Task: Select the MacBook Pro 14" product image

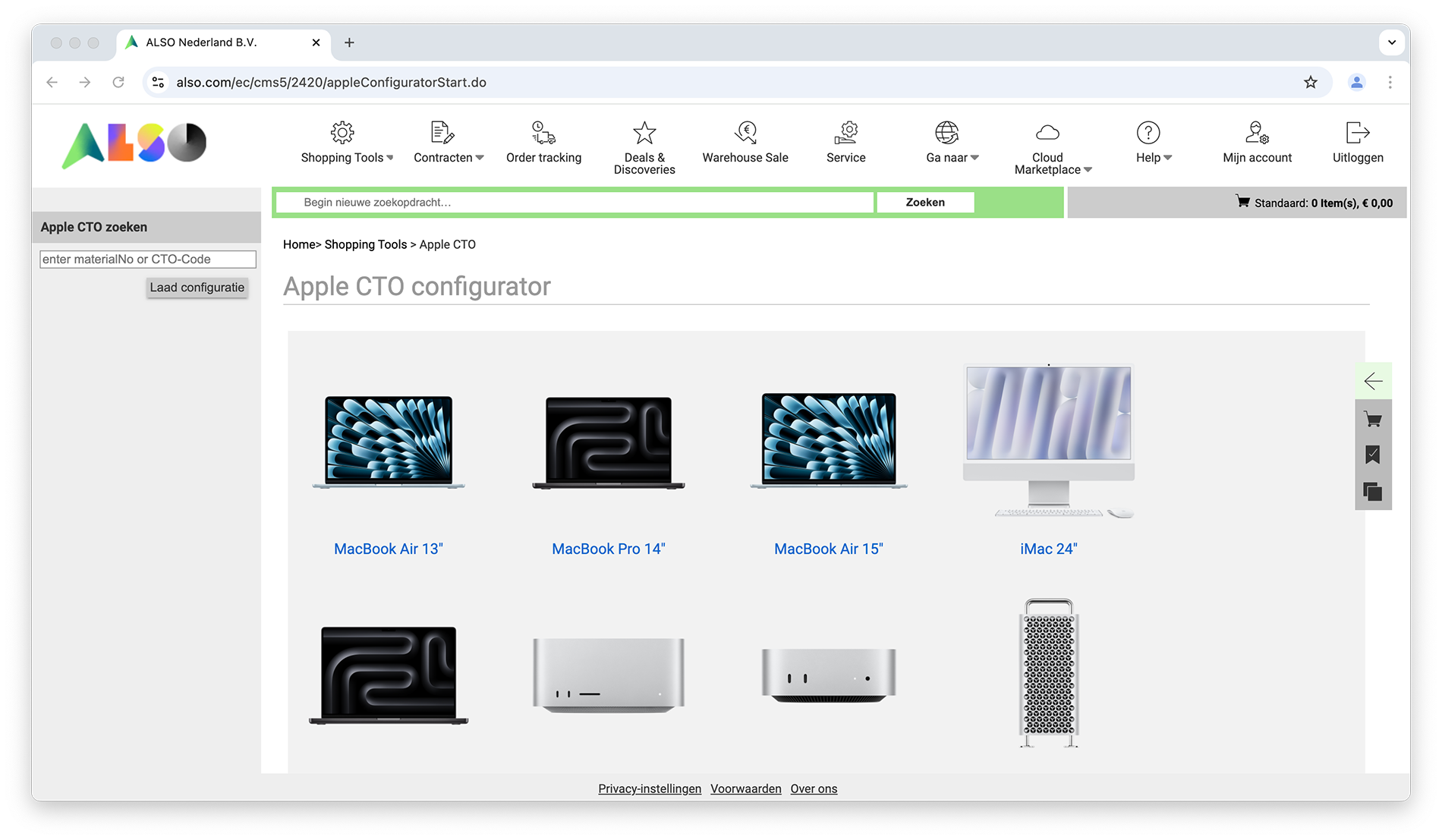Action: 609,442
